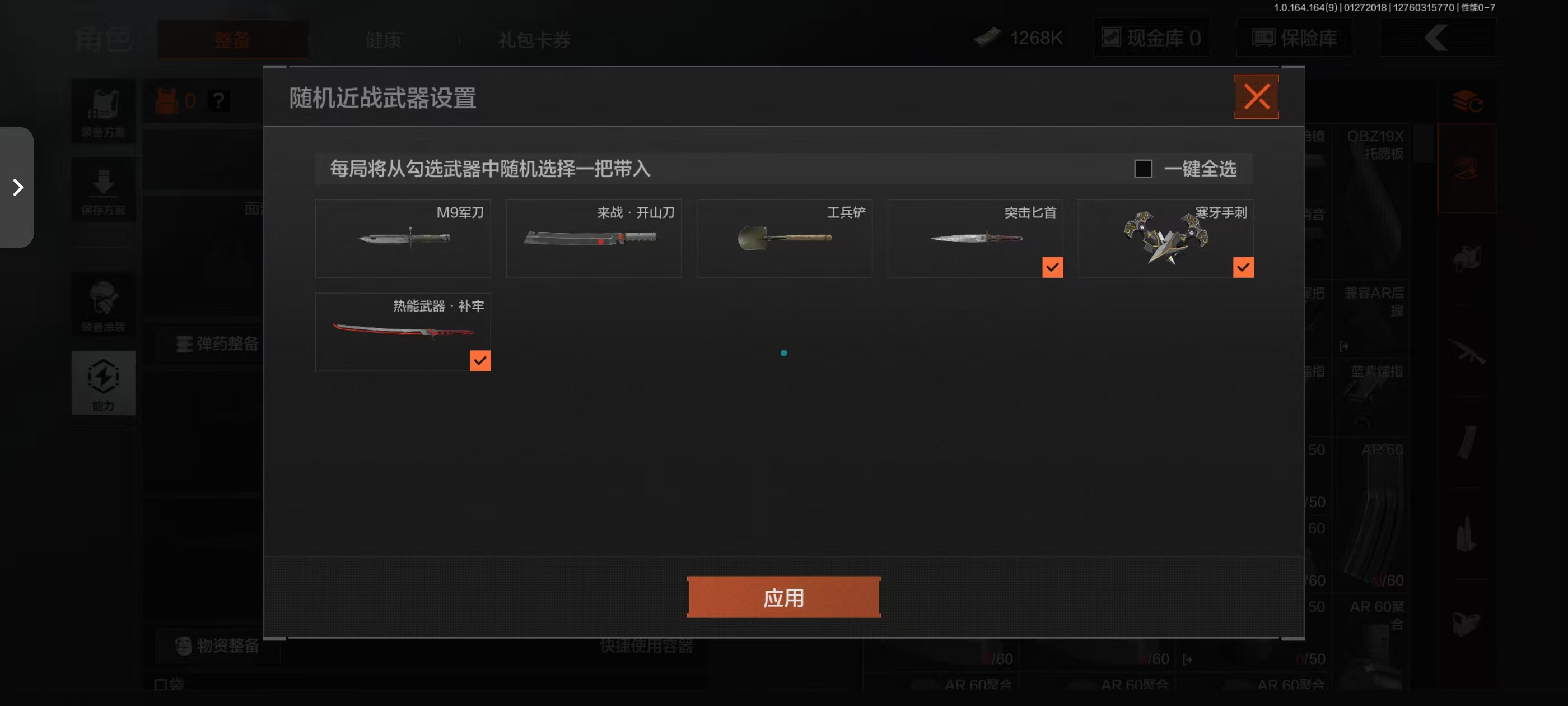Image resolution: width=1568 pixels, height=706 pixels.
Task: Click the stacked layers icon top right
Action: (1467, 101)
